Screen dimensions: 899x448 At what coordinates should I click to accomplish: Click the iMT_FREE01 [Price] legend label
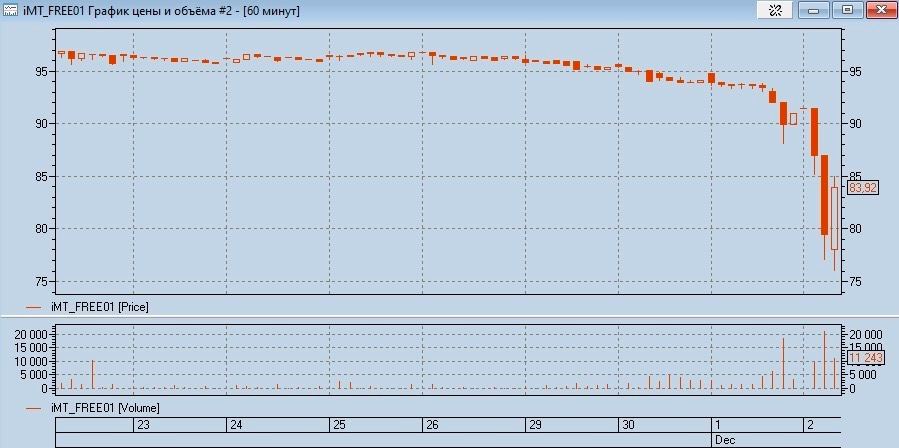(99, 307)
